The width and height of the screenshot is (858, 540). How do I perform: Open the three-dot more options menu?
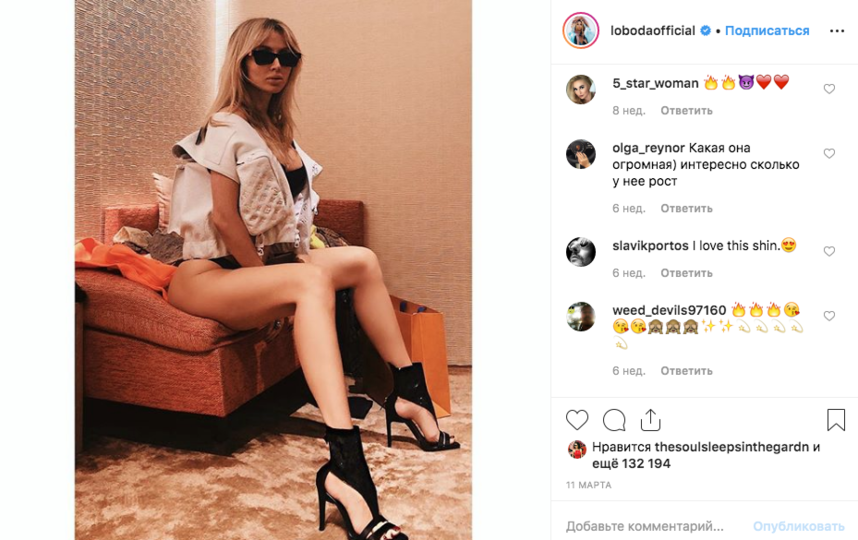(x=837, y=31)
